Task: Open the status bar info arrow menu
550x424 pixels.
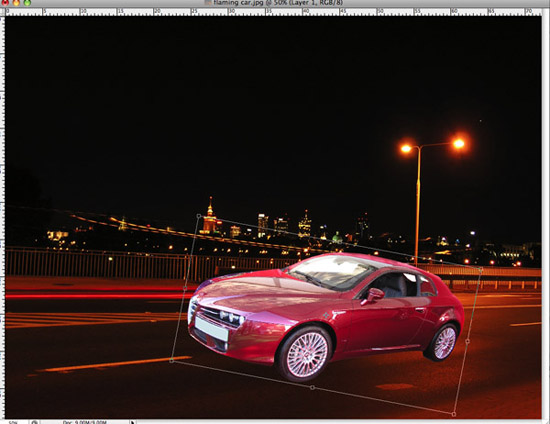Action: tap(133, 422)
